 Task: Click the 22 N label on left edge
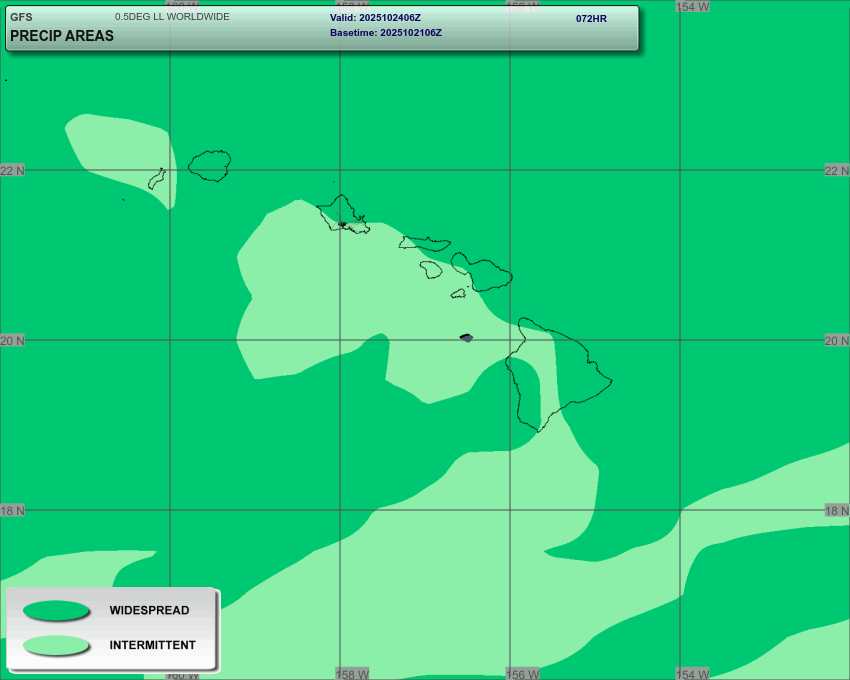[x=13, y=171]
